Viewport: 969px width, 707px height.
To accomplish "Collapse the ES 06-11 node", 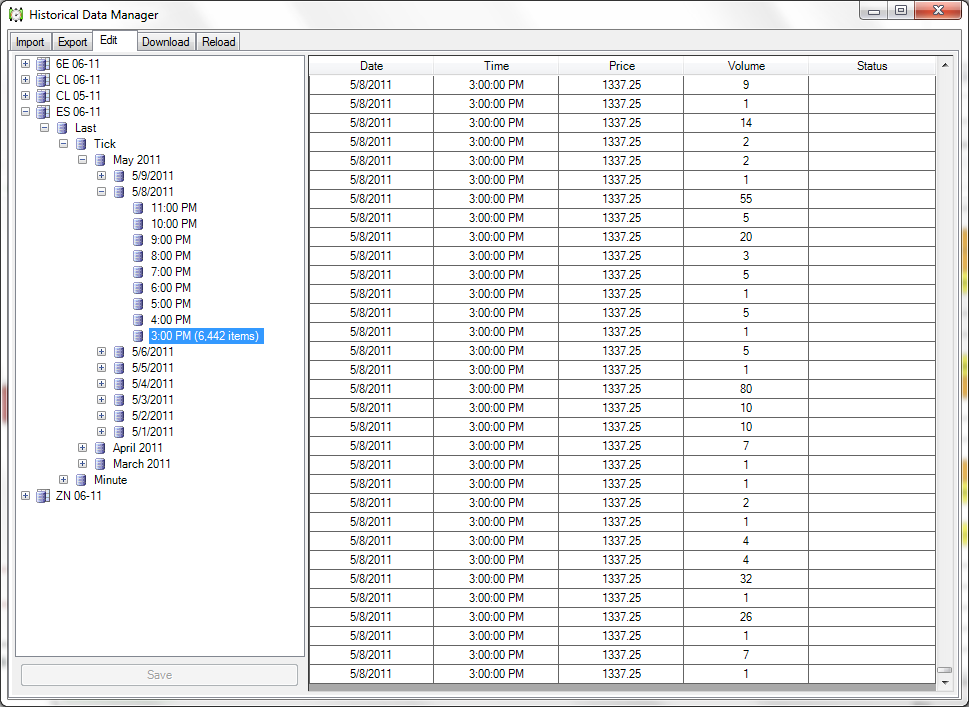I will coord(25,112).
